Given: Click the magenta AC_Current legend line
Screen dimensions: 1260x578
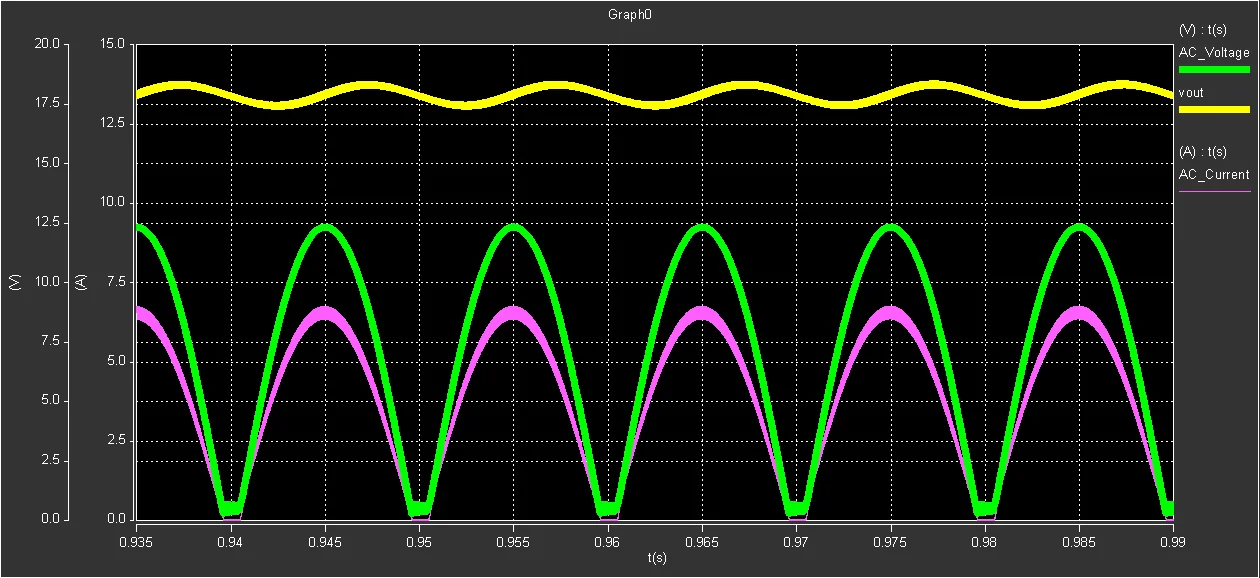Looking at the screenshot, I should tap(1214, 190).
